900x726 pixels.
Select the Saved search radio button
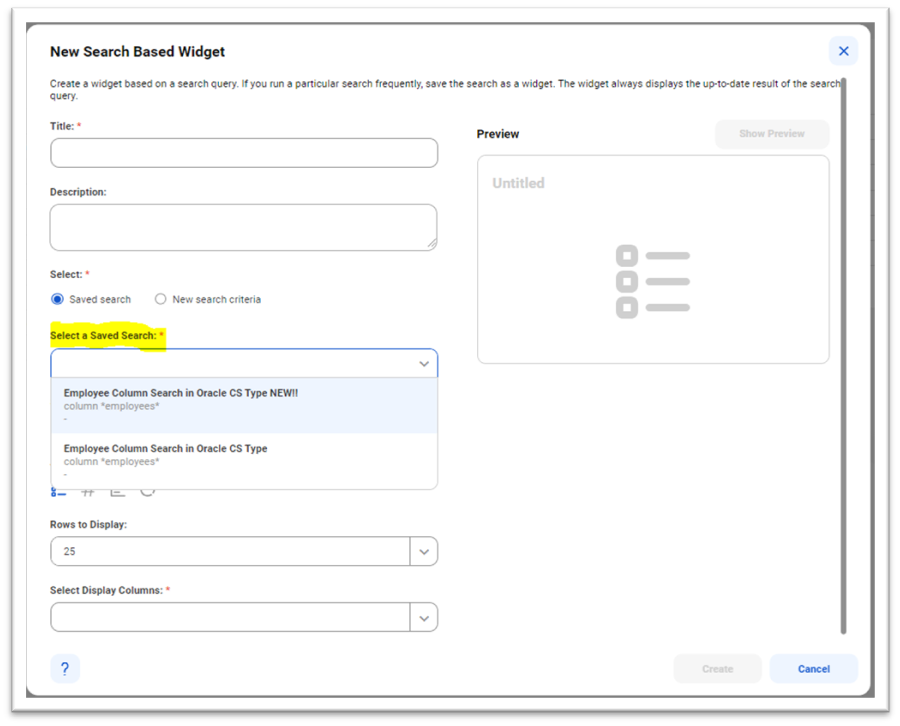click(57, 299)
